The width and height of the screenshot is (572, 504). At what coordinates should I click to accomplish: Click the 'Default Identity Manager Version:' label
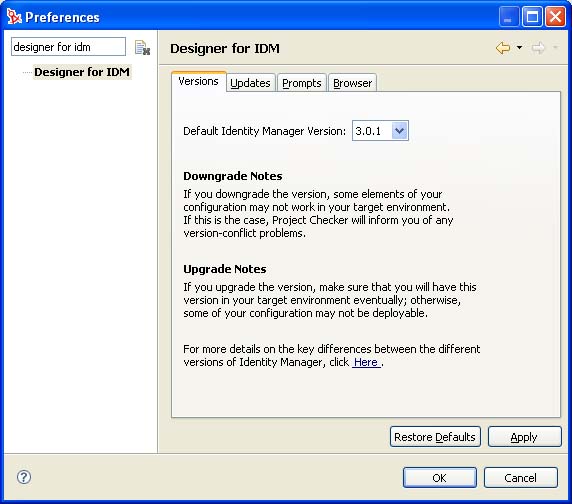tap(264, 131)
